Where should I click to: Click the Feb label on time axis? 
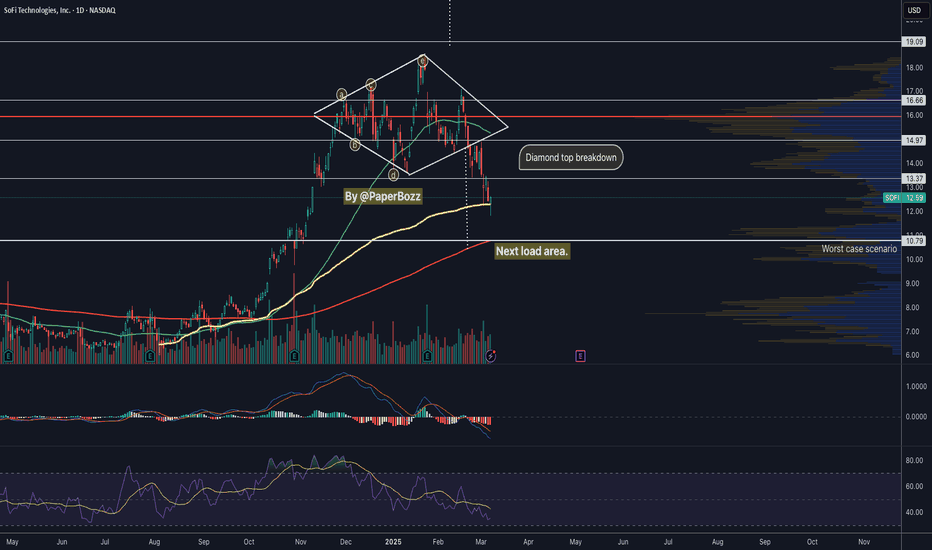coord(438,542)
